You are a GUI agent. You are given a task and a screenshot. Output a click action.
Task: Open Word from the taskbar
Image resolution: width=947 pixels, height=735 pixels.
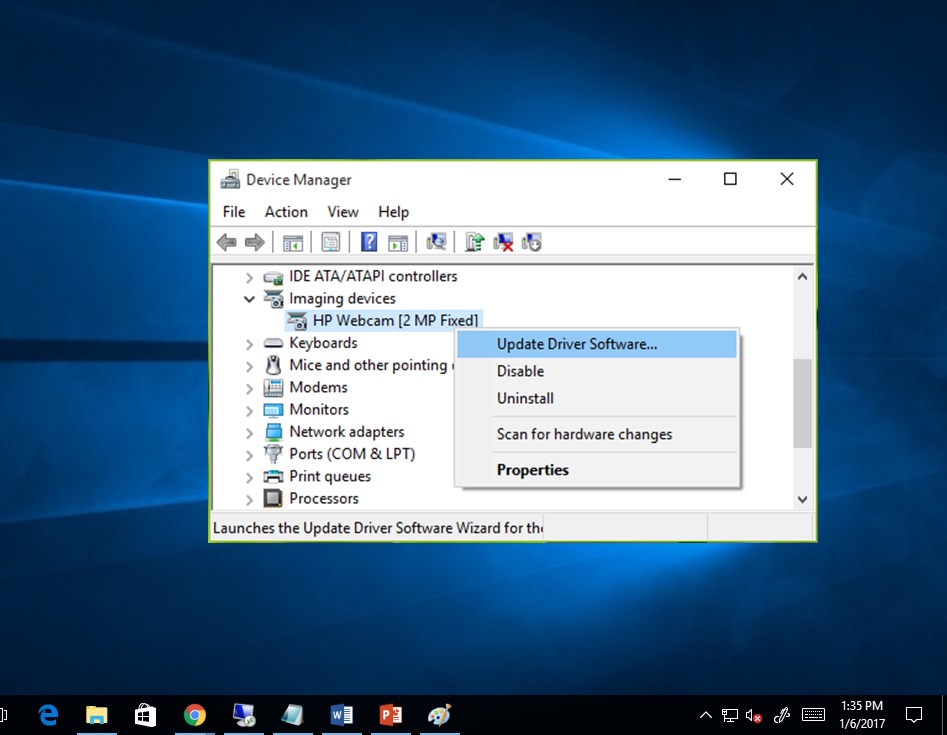(342, 715)
